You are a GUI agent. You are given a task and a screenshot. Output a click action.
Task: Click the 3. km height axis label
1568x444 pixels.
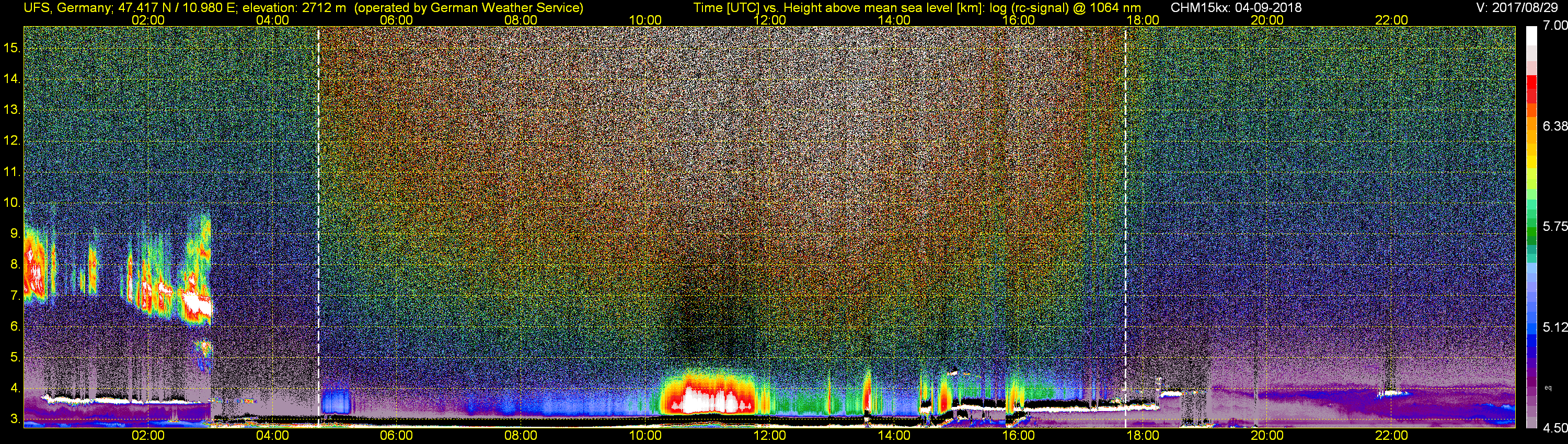click(15, 419)
